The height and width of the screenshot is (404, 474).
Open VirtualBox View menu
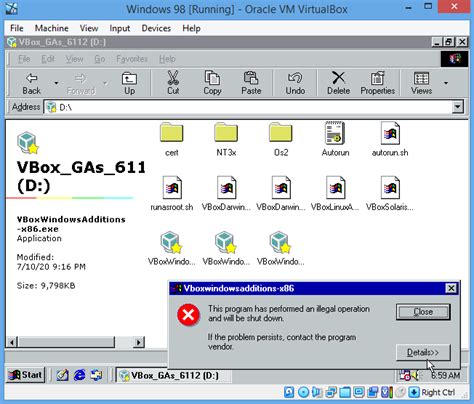point(89,28)
